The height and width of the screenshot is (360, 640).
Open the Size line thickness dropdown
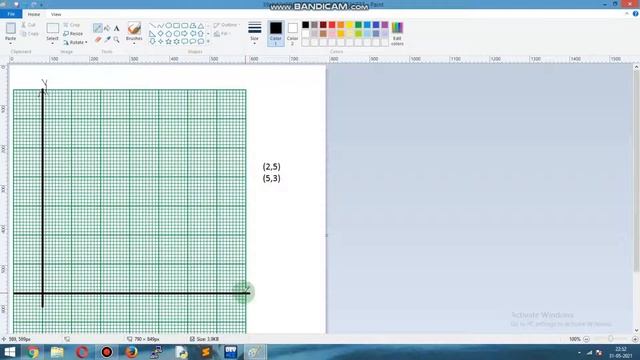tap(254, 33)
